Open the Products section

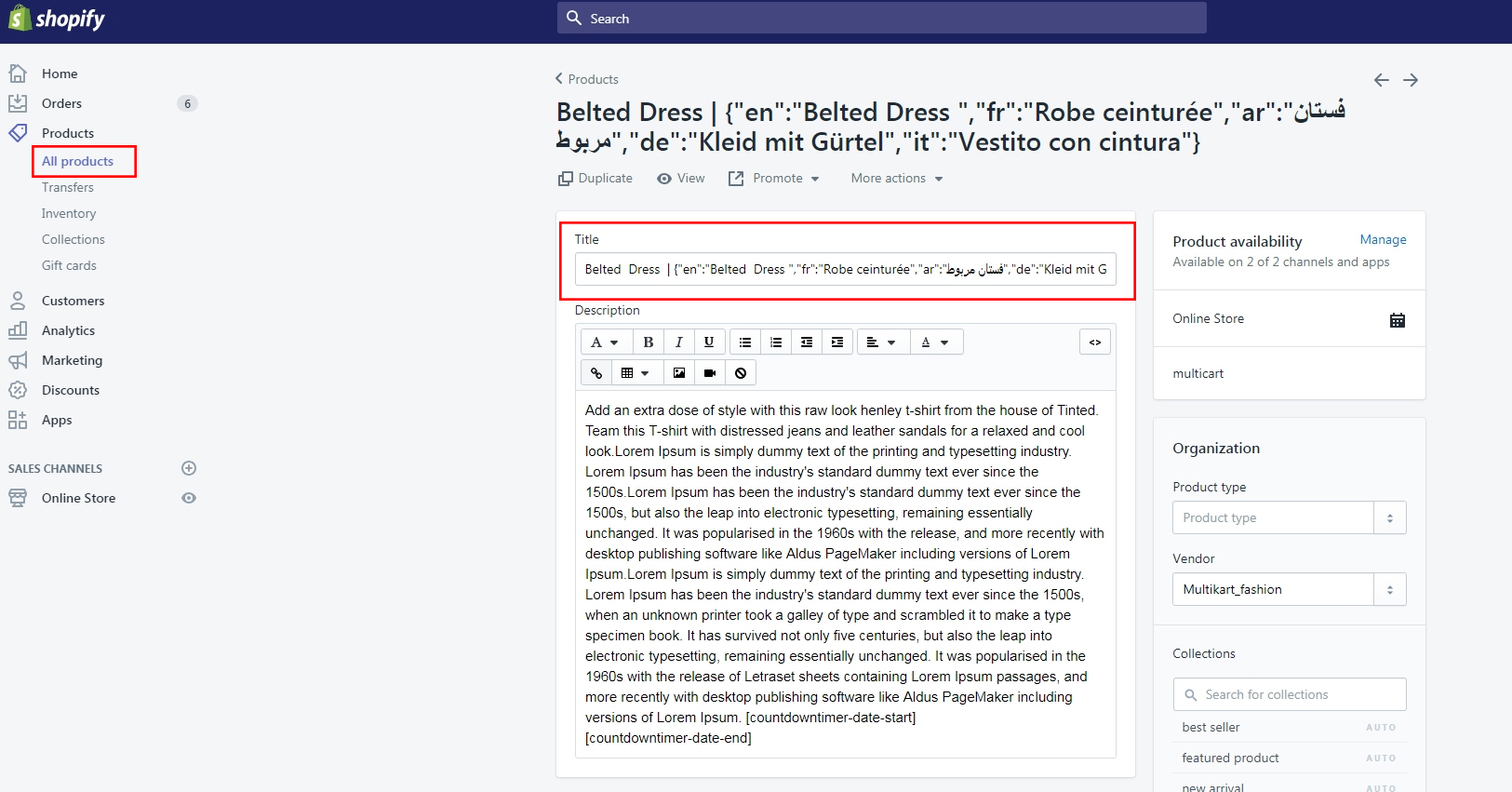click(x=68, y=133)
